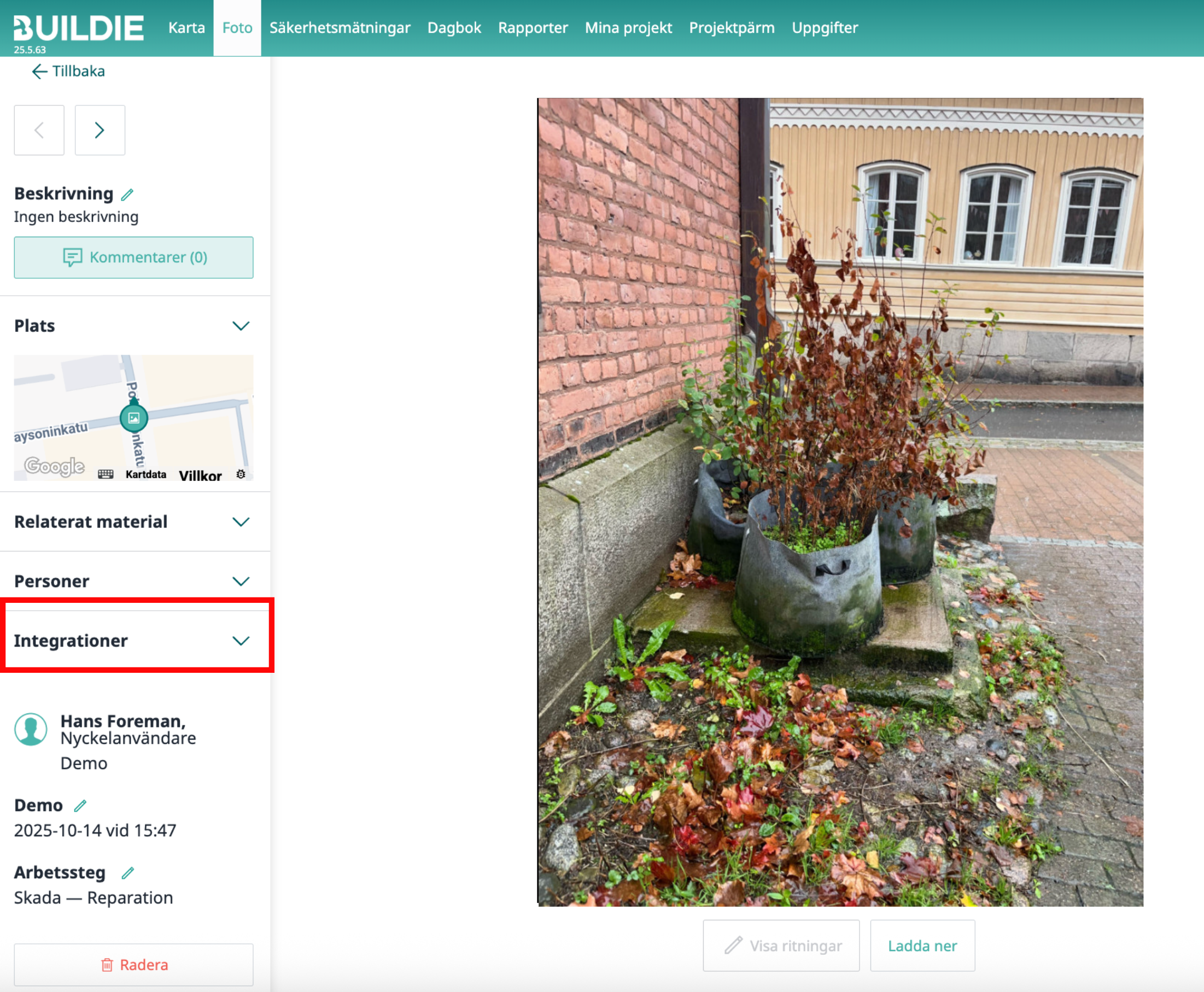The height and width of the screenshot is (992, 1204).
Task: Edit the Demo date with pencil icon
Action: [x=80, y=806]
